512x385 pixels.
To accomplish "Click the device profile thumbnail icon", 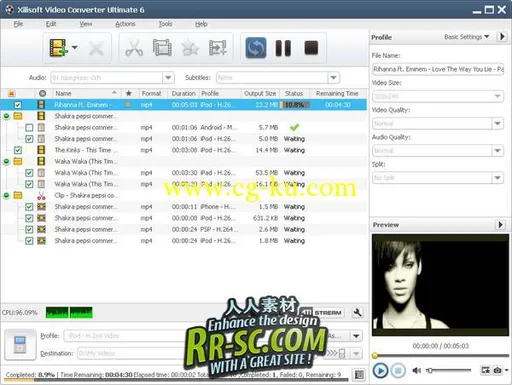I will [x=20, y=345].
